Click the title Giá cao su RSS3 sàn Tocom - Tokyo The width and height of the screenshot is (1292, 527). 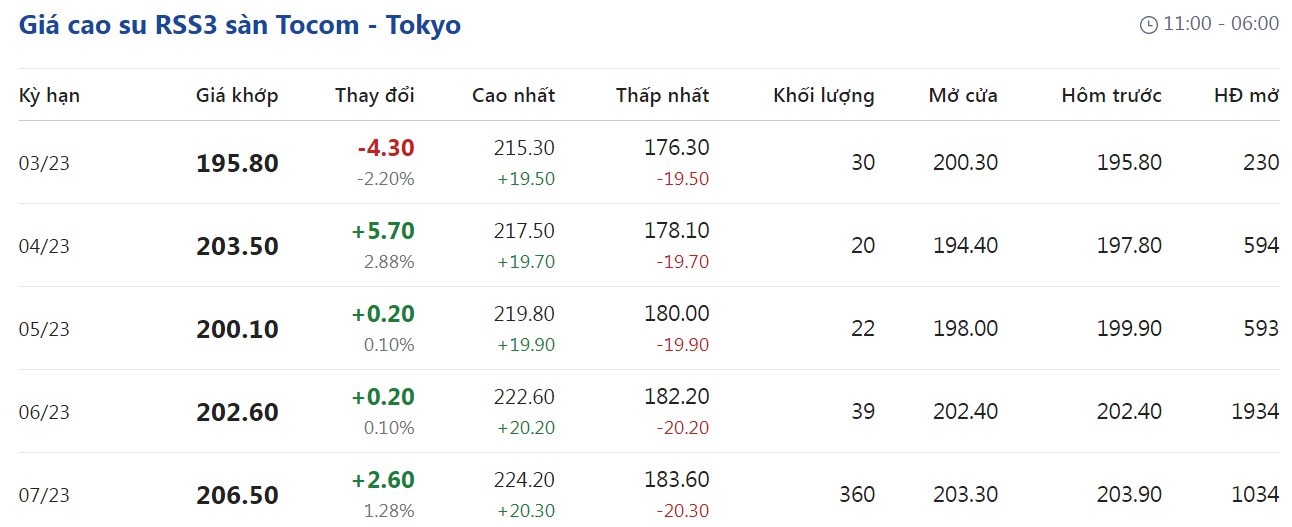pos(240,25)
